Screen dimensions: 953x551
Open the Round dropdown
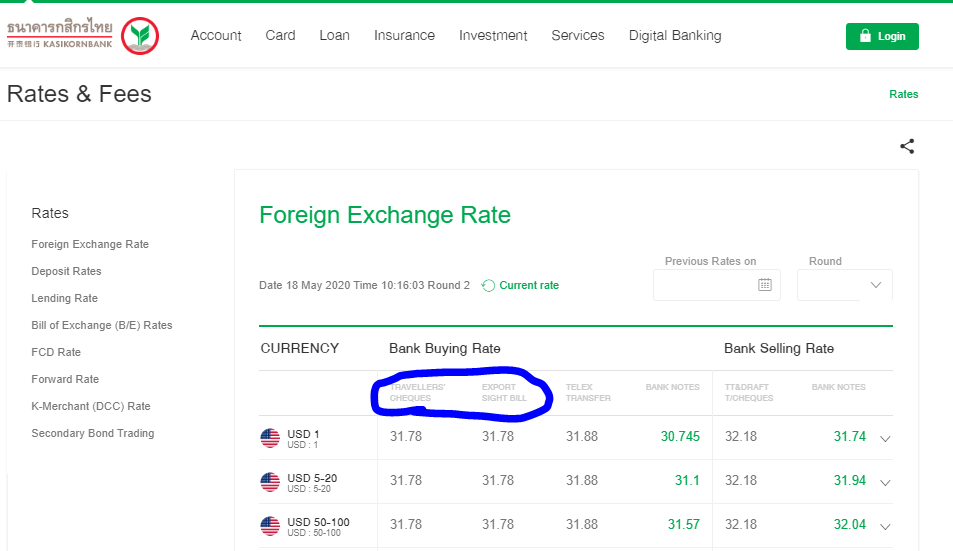[844, 285]
